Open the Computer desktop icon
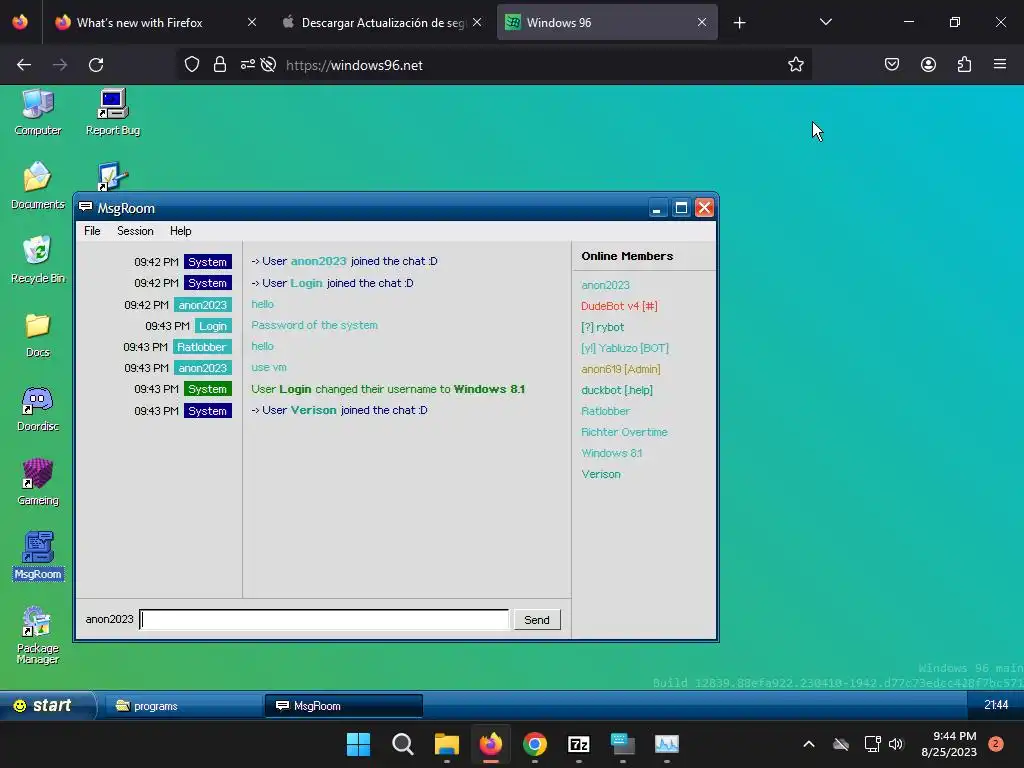This screenshot has width=1024, height=768. pyautogui.click(x=38, y=112)
